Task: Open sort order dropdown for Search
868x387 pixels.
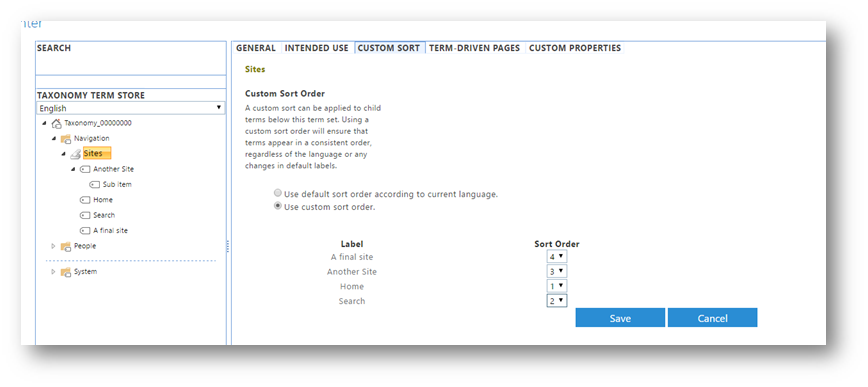Action: (x=556, y=301)
